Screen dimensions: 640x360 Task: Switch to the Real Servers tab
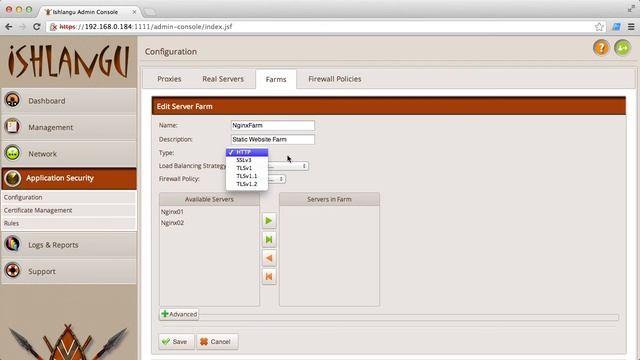223,79
